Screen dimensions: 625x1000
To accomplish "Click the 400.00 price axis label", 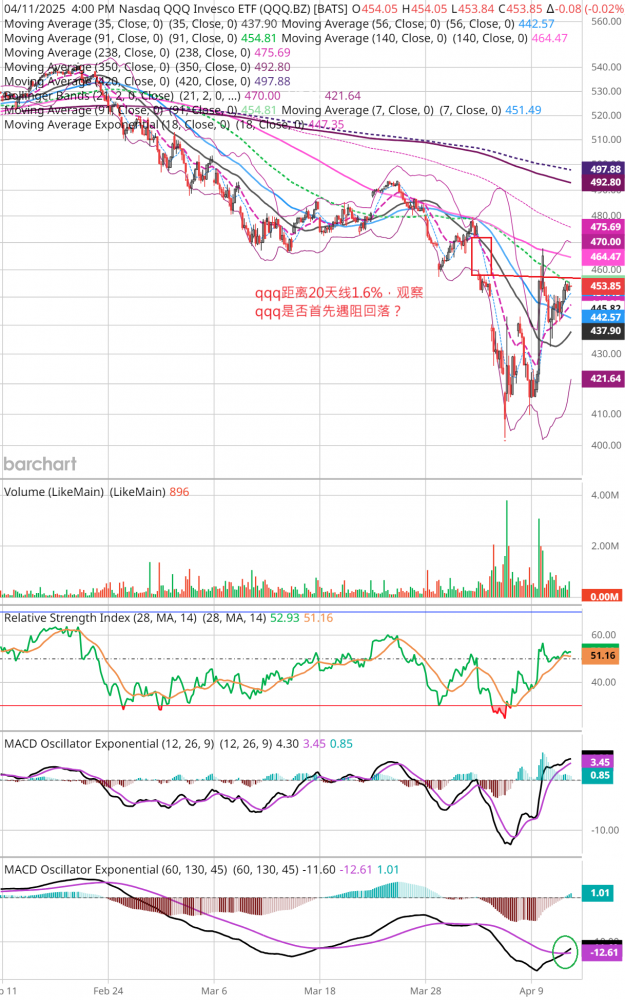I will pyautogui.click(x=606, y=445).
